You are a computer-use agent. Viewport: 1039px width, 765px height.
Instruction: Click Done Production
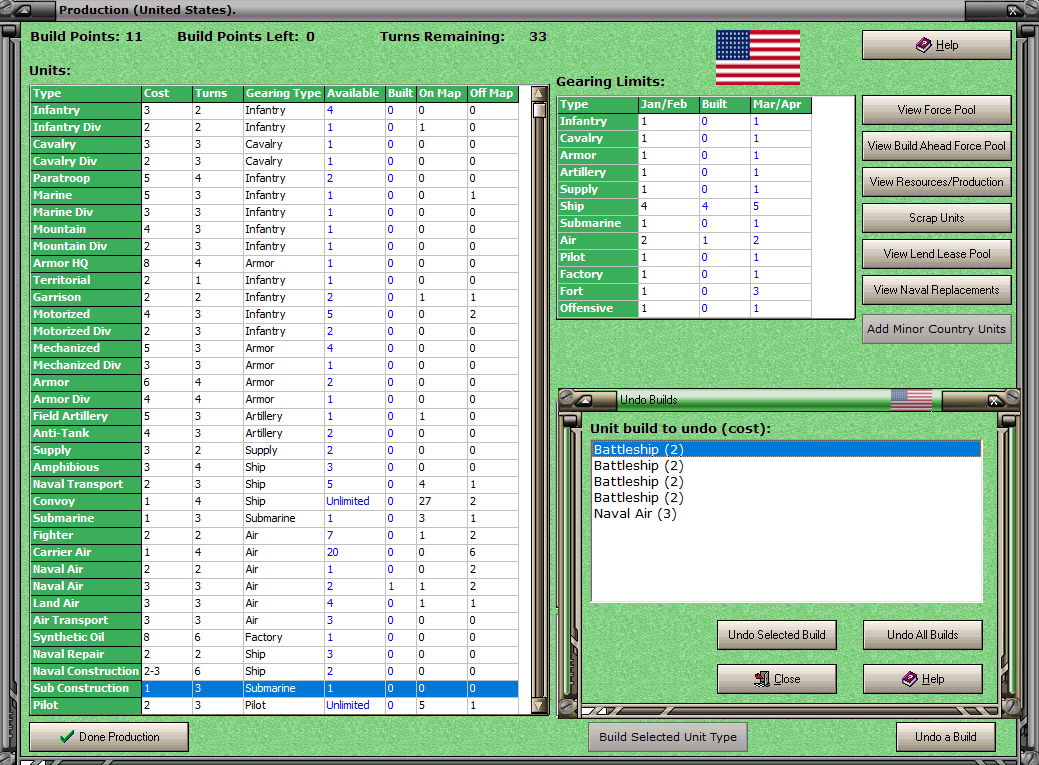coord(109,736)
